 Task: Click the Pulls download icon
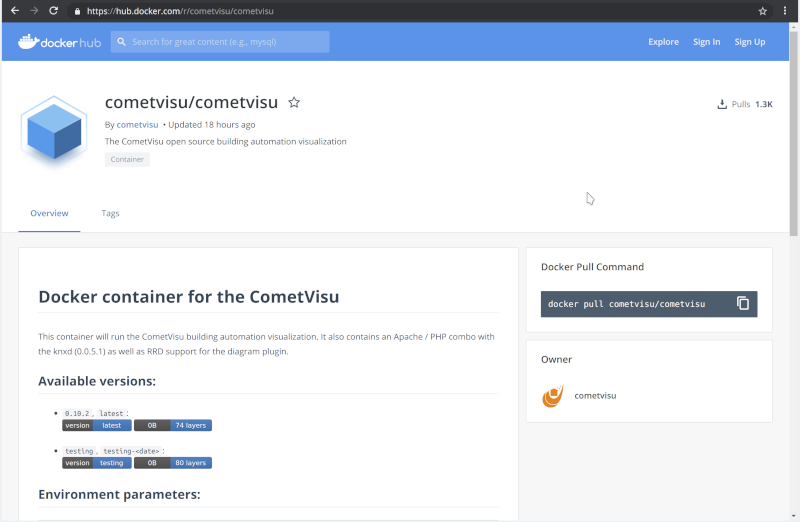click(x=722, y=104)
